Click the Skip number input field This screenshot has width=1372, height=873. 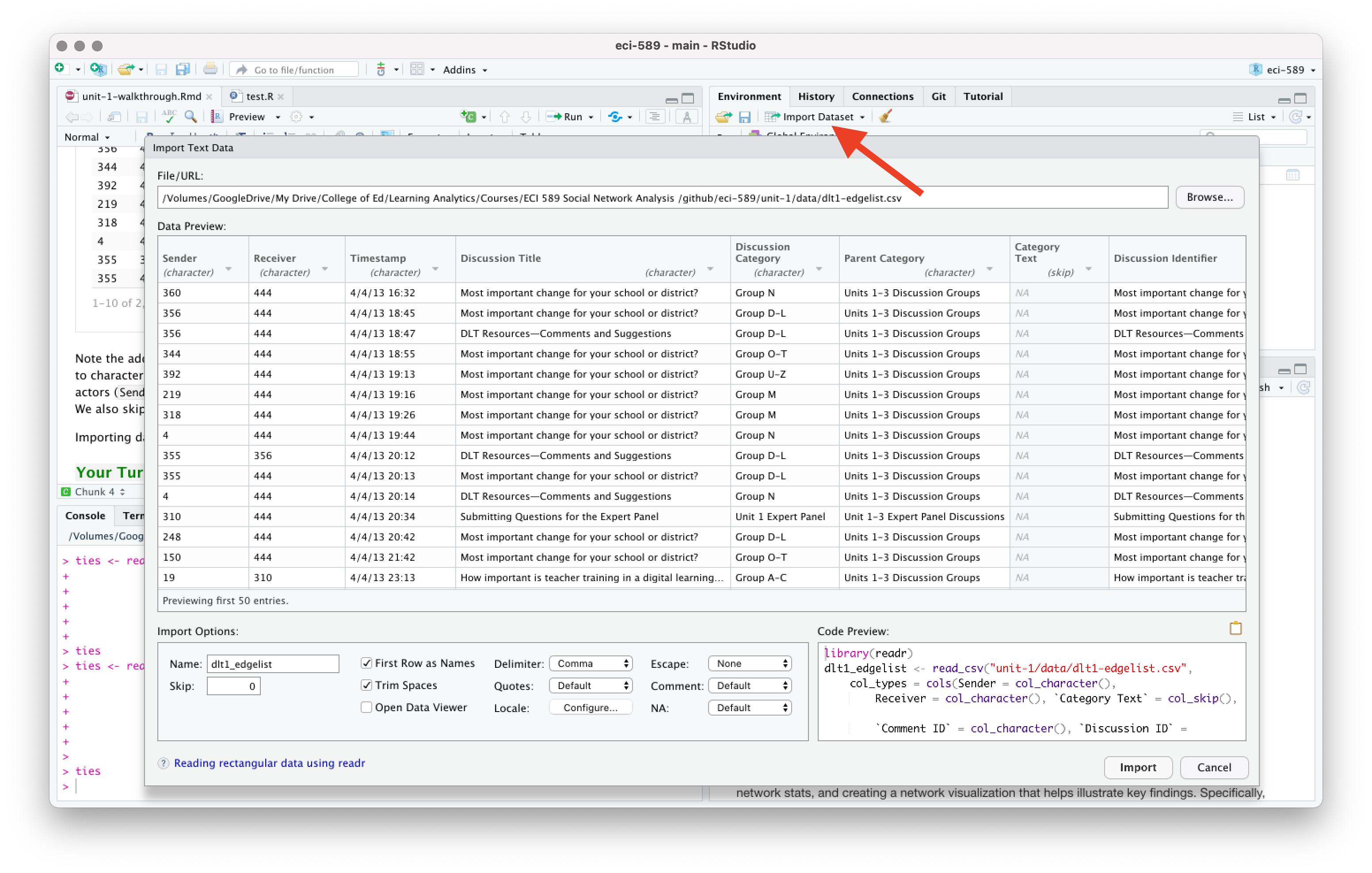(x=234, y=686)
